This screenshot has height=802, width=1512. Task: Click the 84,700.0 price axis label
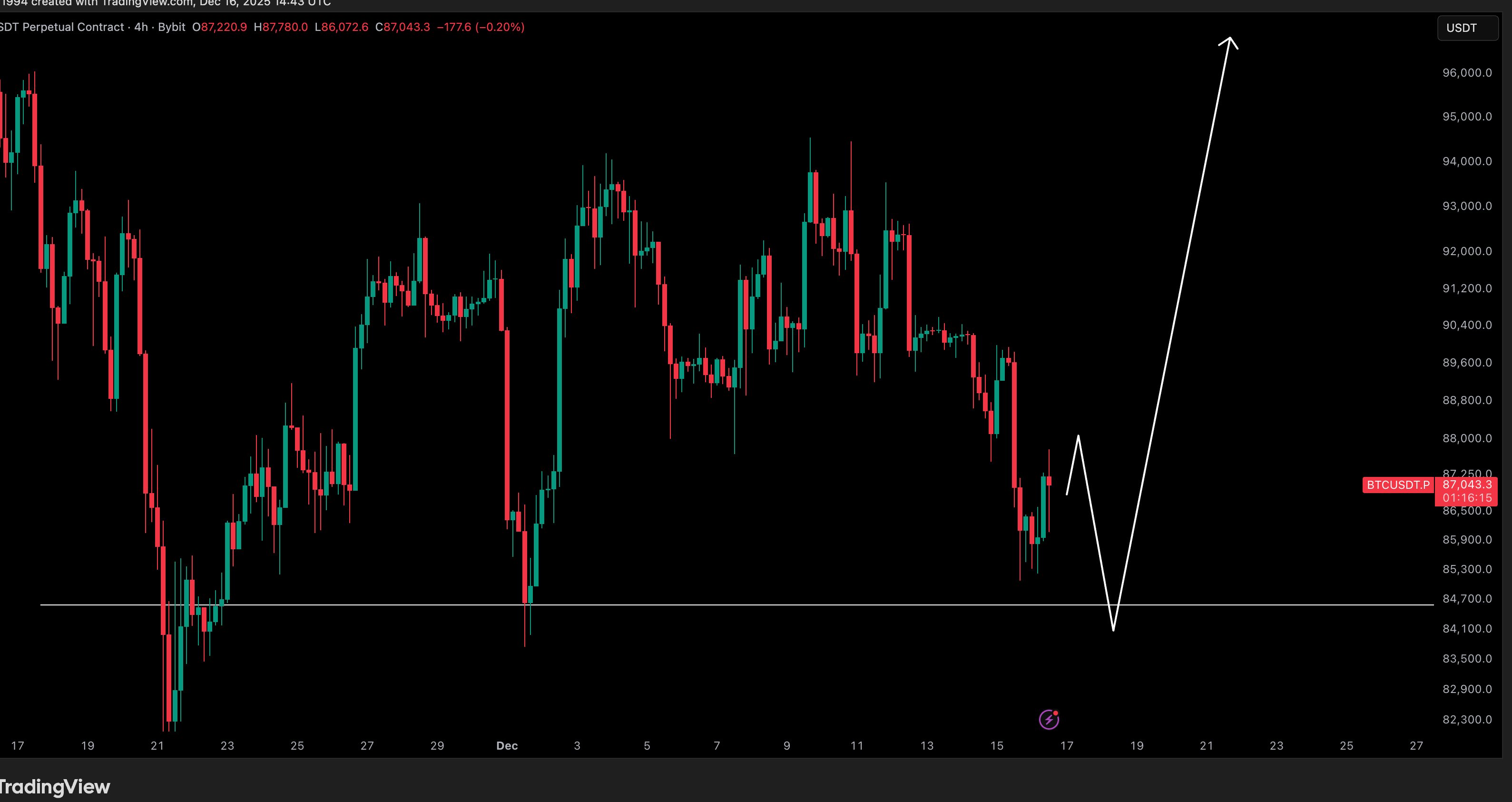[1467, 599]
